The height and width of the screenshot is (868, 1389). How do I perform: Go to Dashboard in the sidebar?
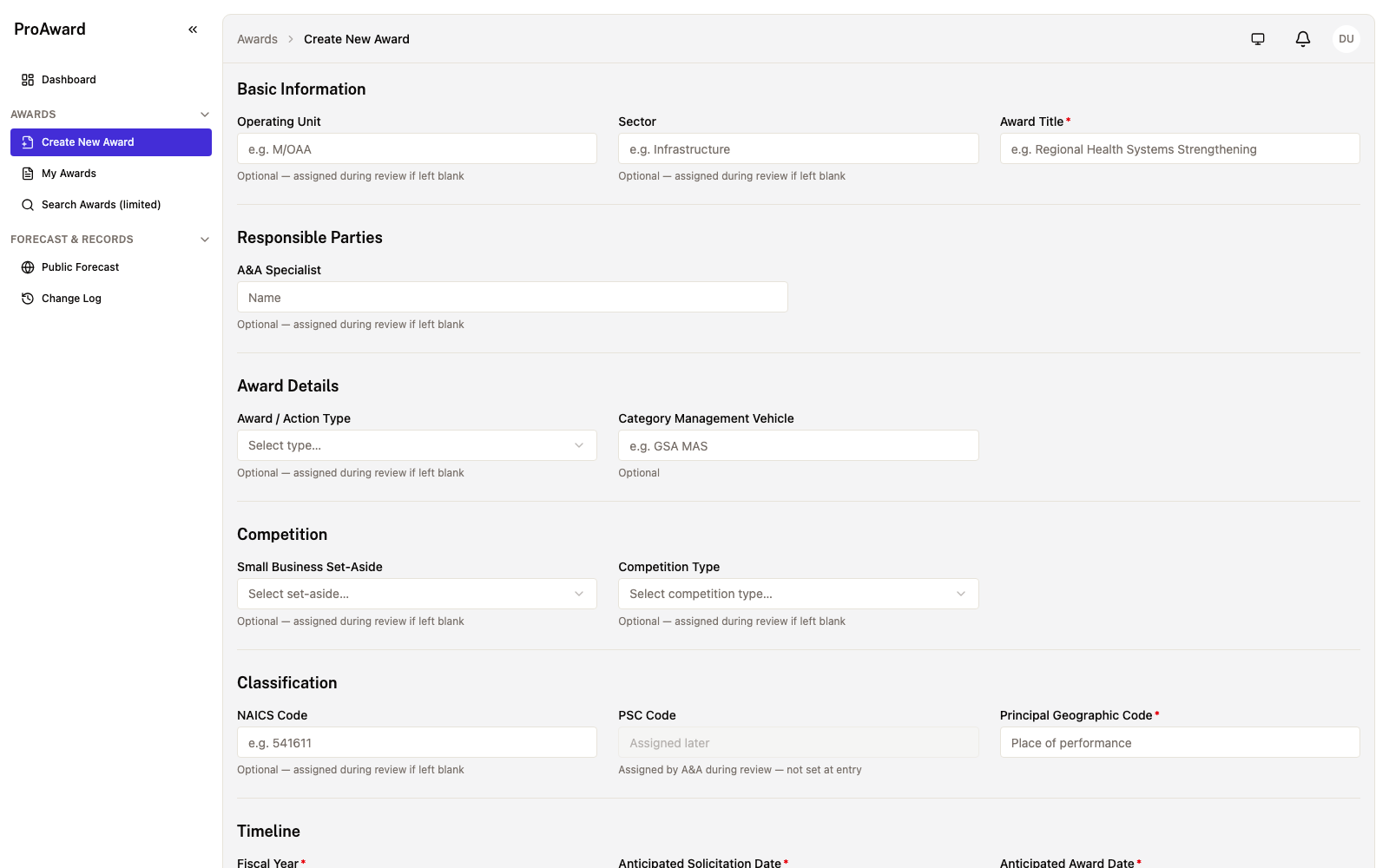coord(111,80)
